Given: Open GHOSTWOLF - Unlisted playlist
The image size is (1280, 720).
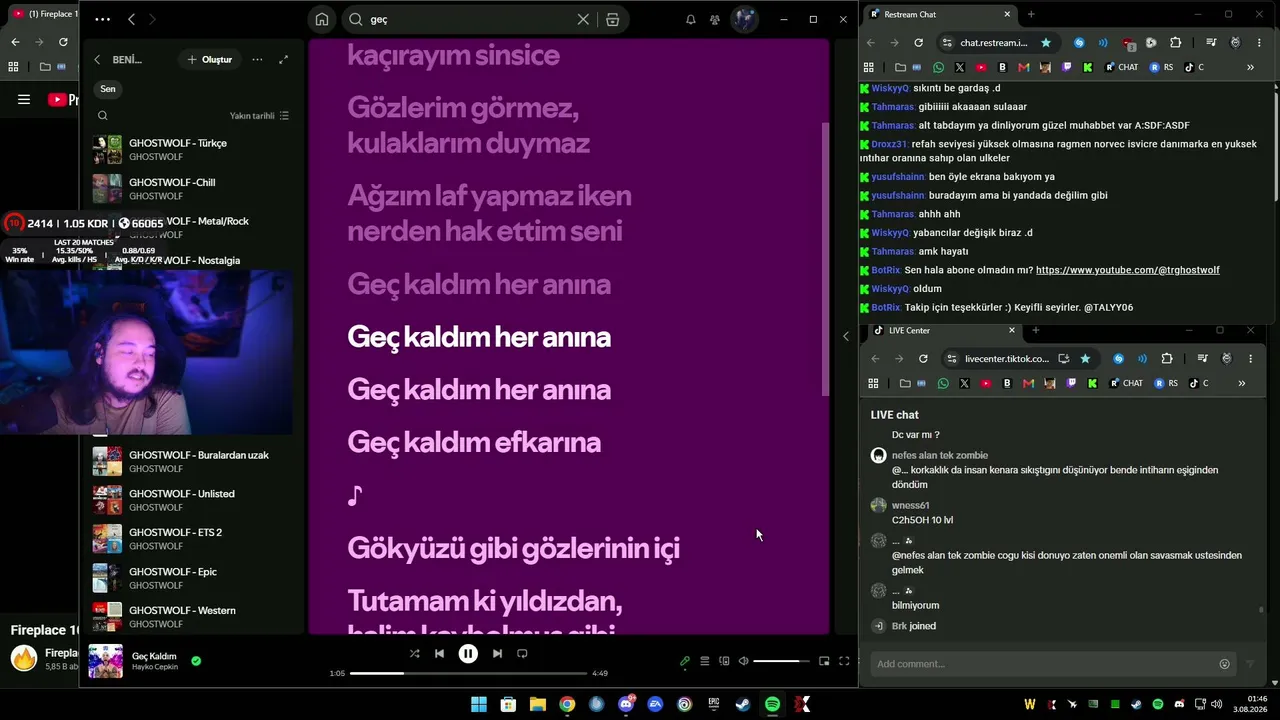Looking at the screenshot, I should pyautogui.click(x=192, y=500).
